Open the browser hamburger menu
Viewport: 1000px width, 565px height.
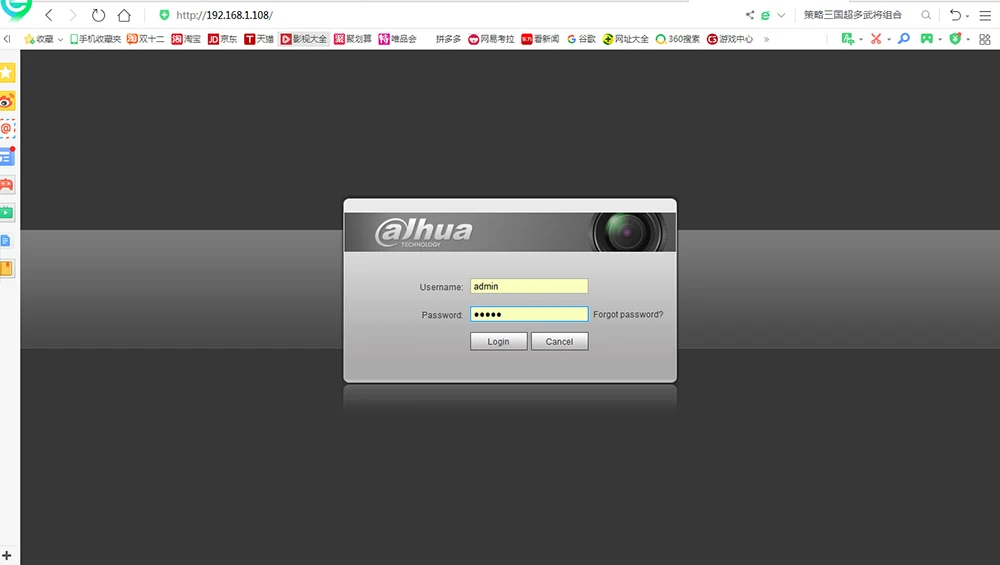(x=985, y=15)
